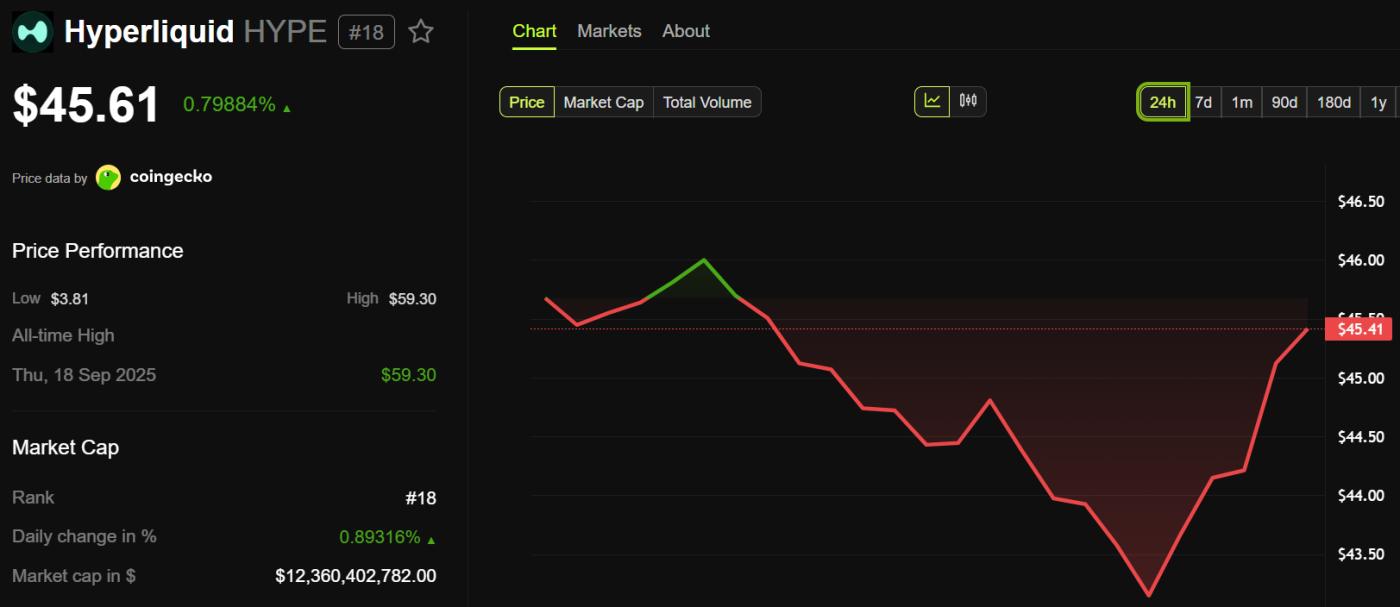Image resolution: width=1400 pixels, height=607 pixels.
Task: Click the $43.50 axis label
Action: (x=1361, y=554)
